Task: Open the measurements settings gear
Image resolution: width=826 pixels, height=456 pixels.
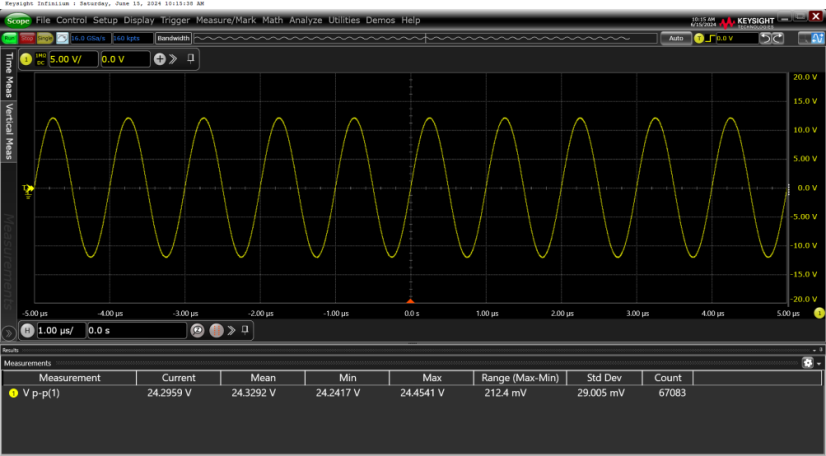Action: coord(807,363)
